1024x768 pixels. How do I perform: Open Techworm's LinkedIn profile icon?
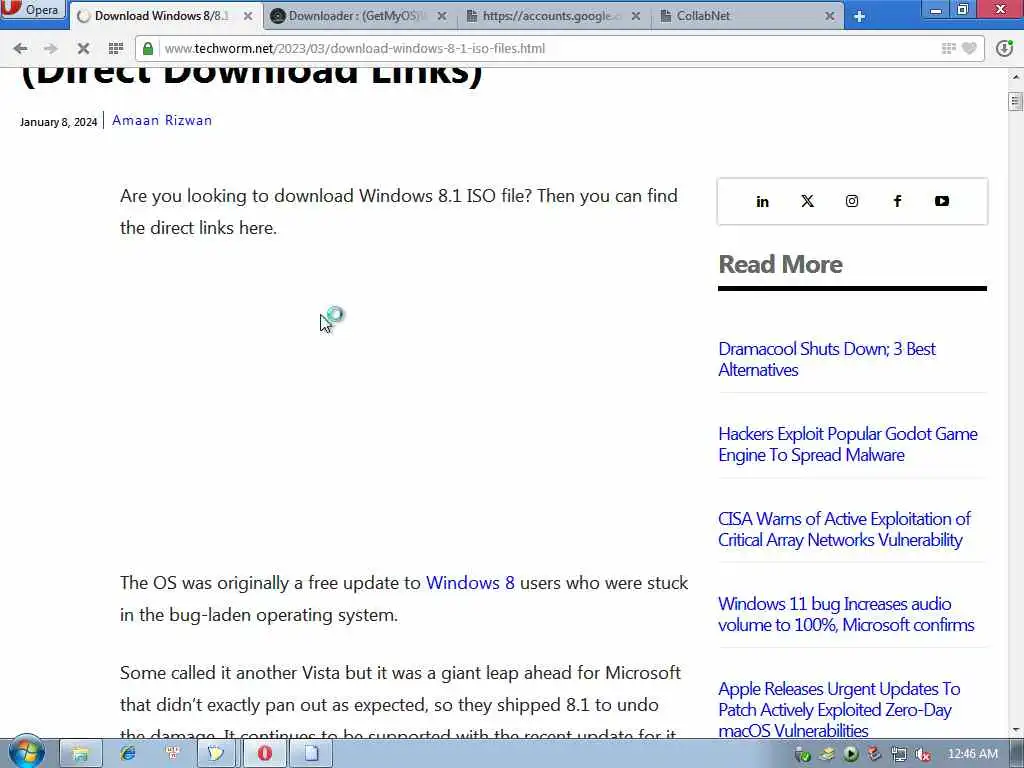click(x=762, y=201)
